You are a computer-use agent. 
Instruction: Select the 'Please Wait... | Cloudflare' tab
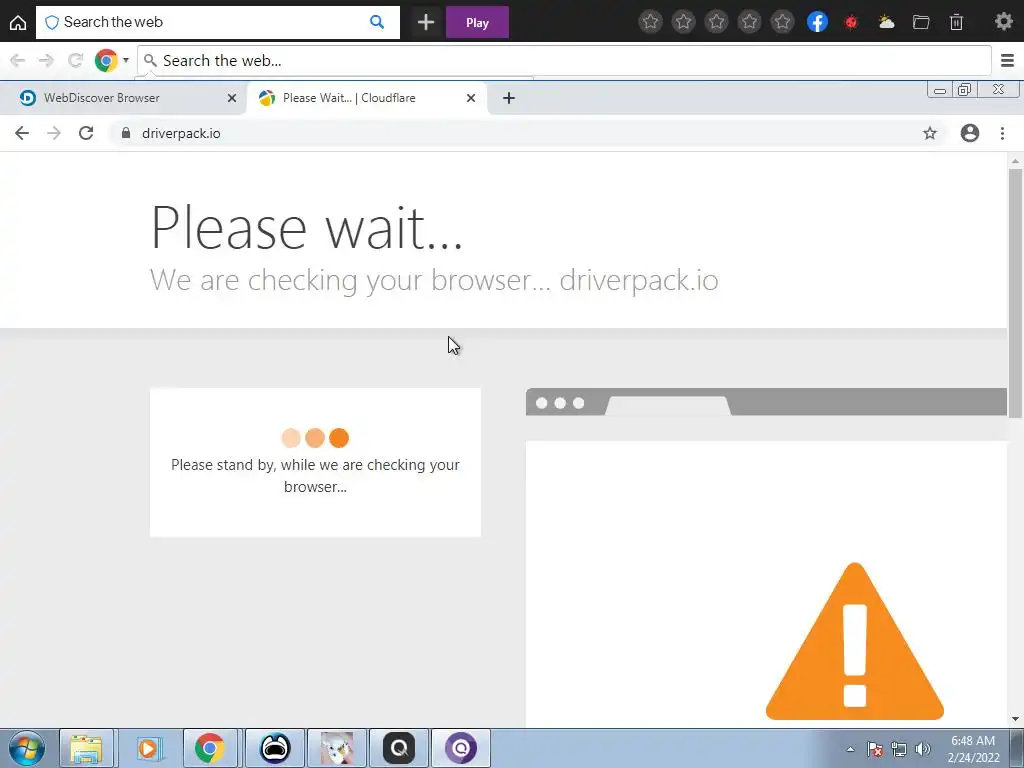pyautogui.click(x=366, y=98)
